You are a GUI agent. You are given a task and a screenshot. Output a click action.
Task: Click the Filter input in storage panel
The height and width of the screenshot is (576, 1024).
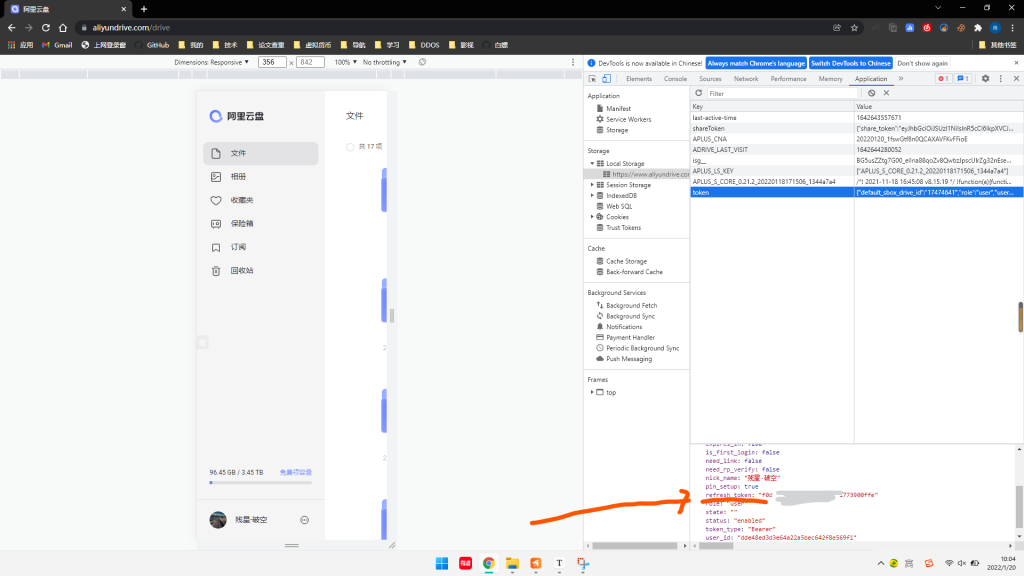point(782,93)
